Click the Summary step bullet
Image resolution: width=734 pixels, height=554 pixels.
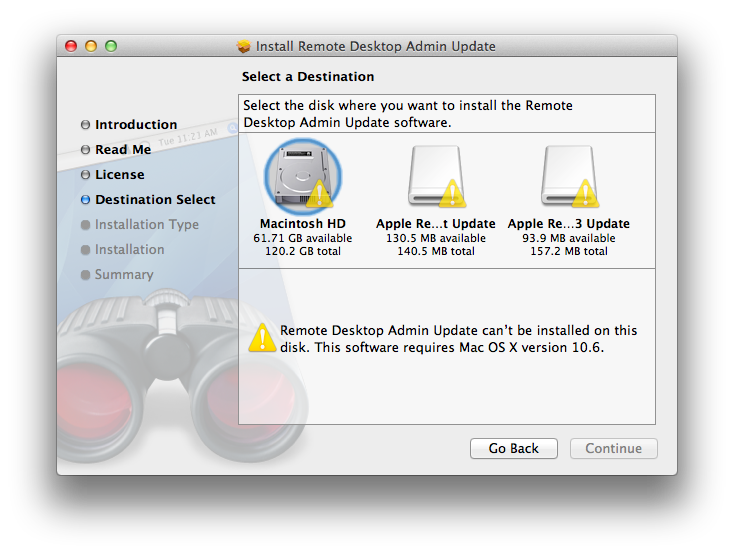point(85,274)
